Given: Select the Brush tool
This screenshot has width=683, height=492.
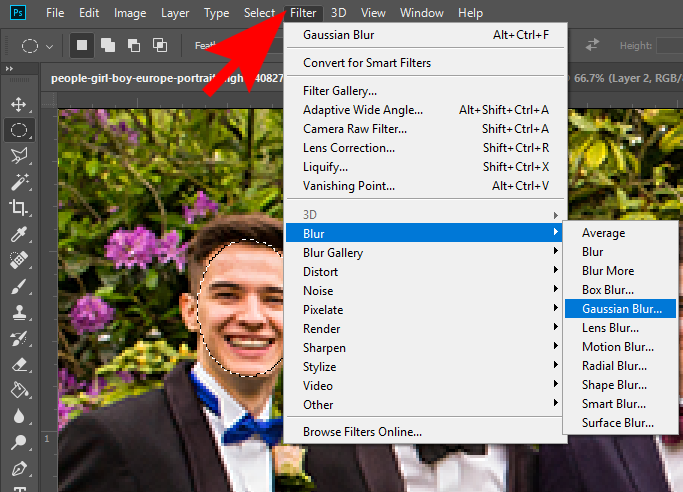Looking at the screenshot, I should (19, 286).
